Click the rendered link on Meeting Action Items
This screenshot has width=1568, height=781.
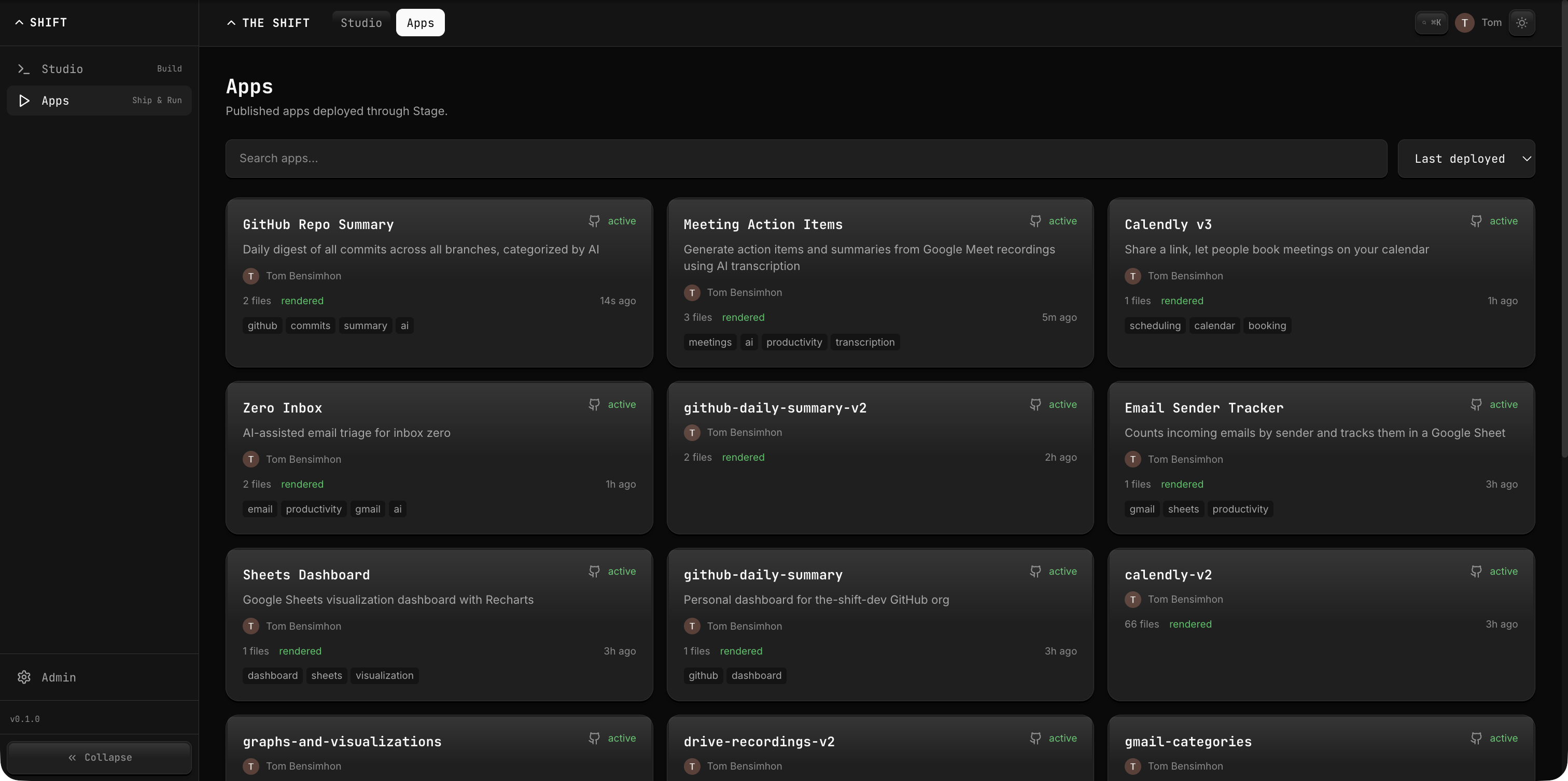click(x=743, y=317)
